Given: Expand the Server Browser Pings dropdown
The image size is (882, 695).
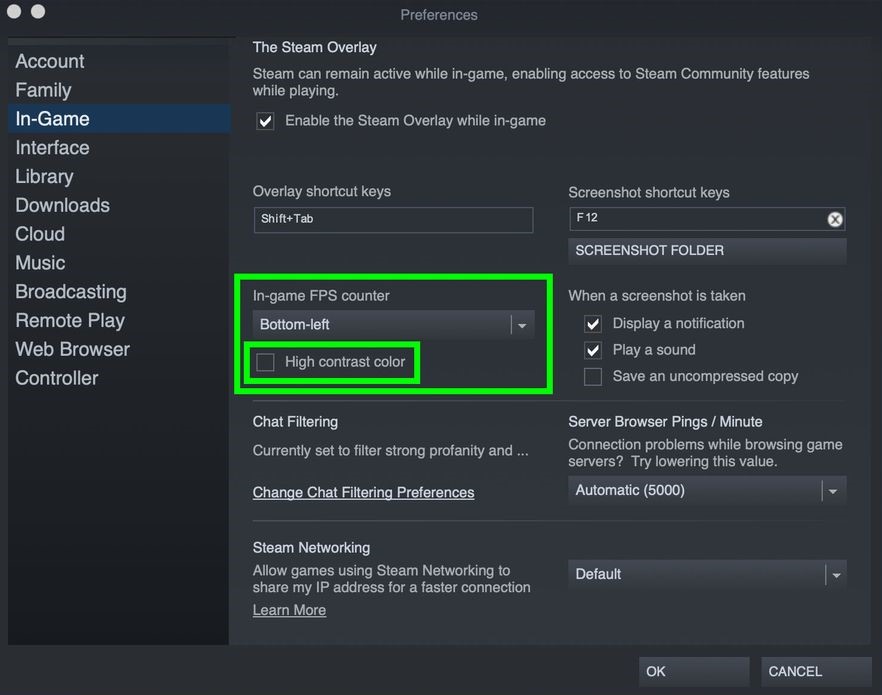Looking at the screenshot, I should tap(706, 491).
